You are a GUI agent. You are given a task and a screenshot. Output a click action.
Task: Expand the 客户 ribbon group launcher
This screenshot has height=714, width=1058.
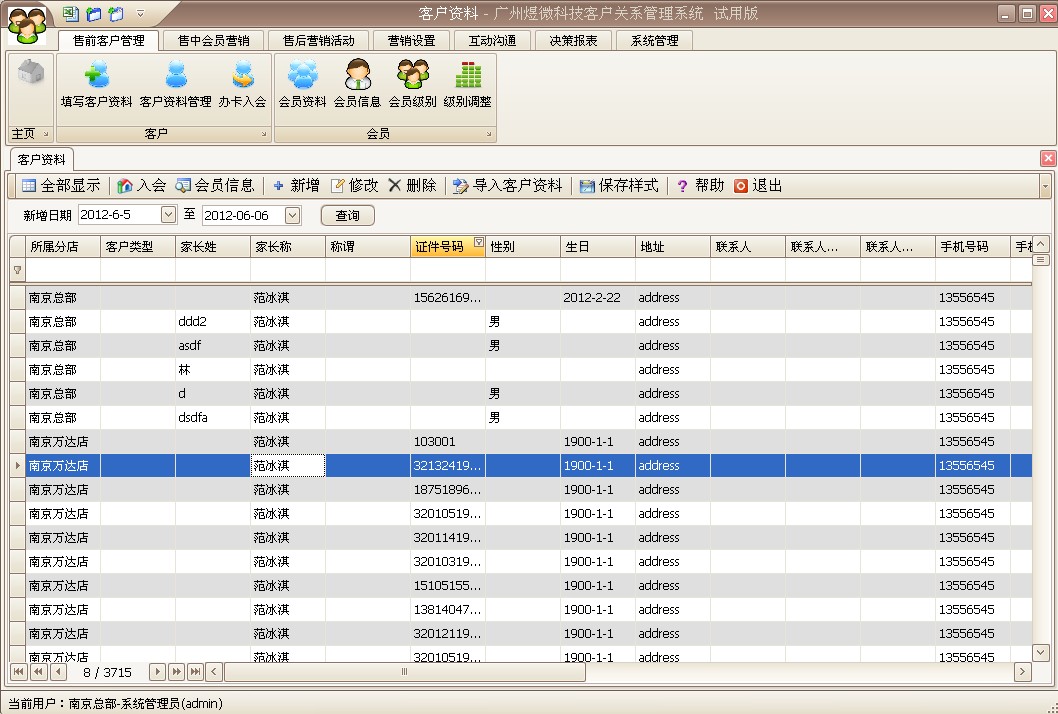tap(264, 134)
